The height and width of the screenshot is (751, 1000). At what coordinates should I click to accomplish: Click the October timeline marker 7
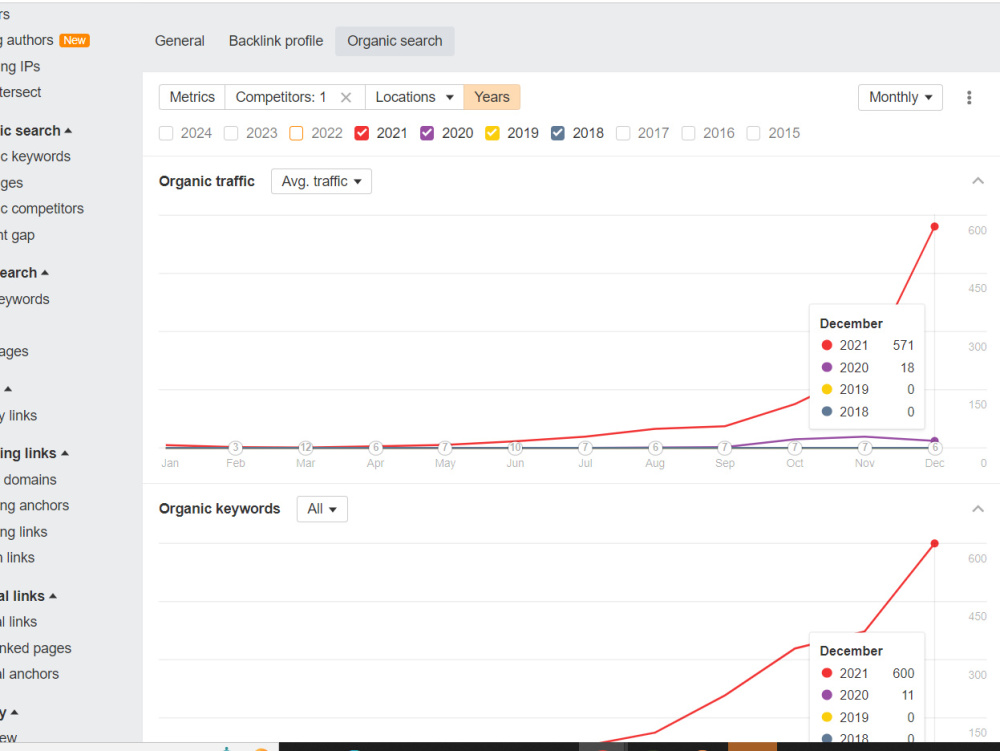[x=795, y=448]
